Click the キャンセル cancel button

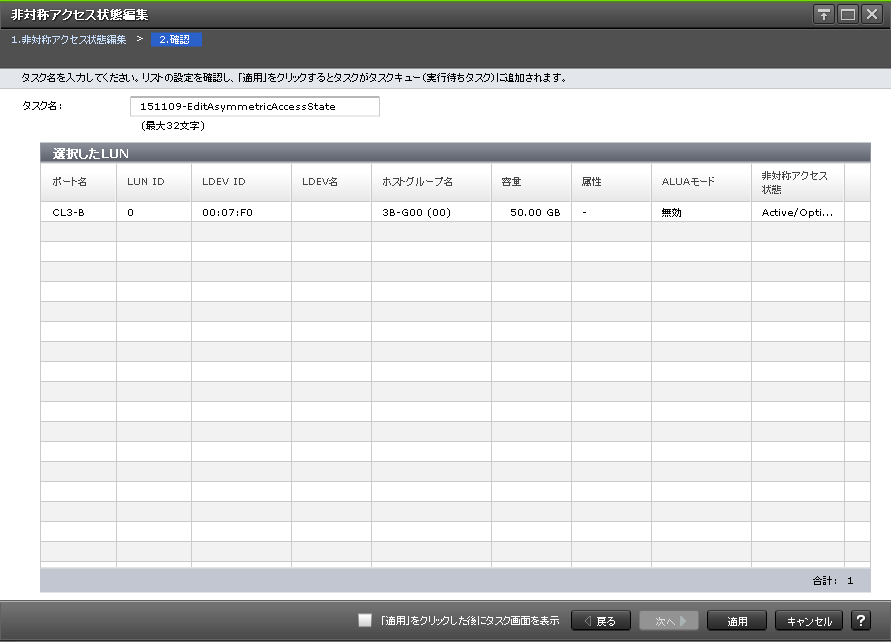point(809,621)
